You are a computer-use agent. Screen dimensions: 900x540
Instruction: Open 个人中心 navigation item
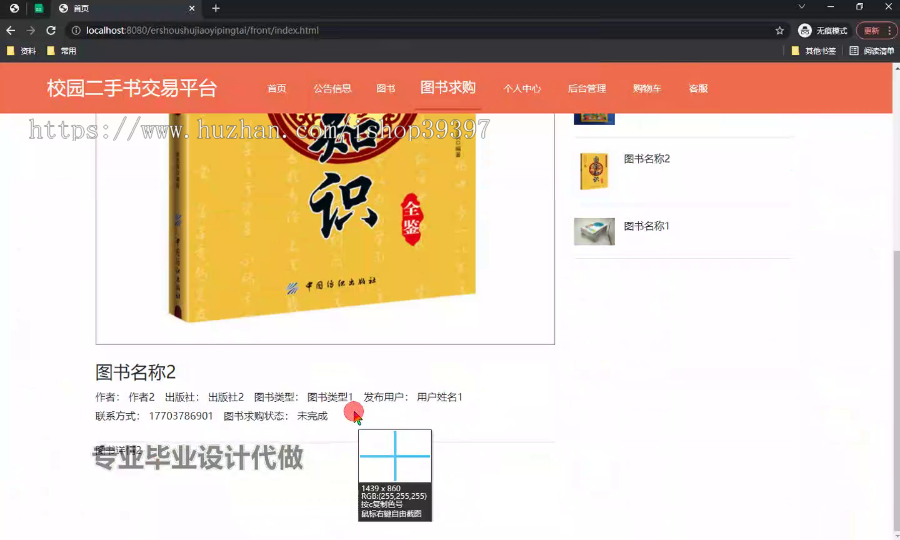[x=522, y=88]
